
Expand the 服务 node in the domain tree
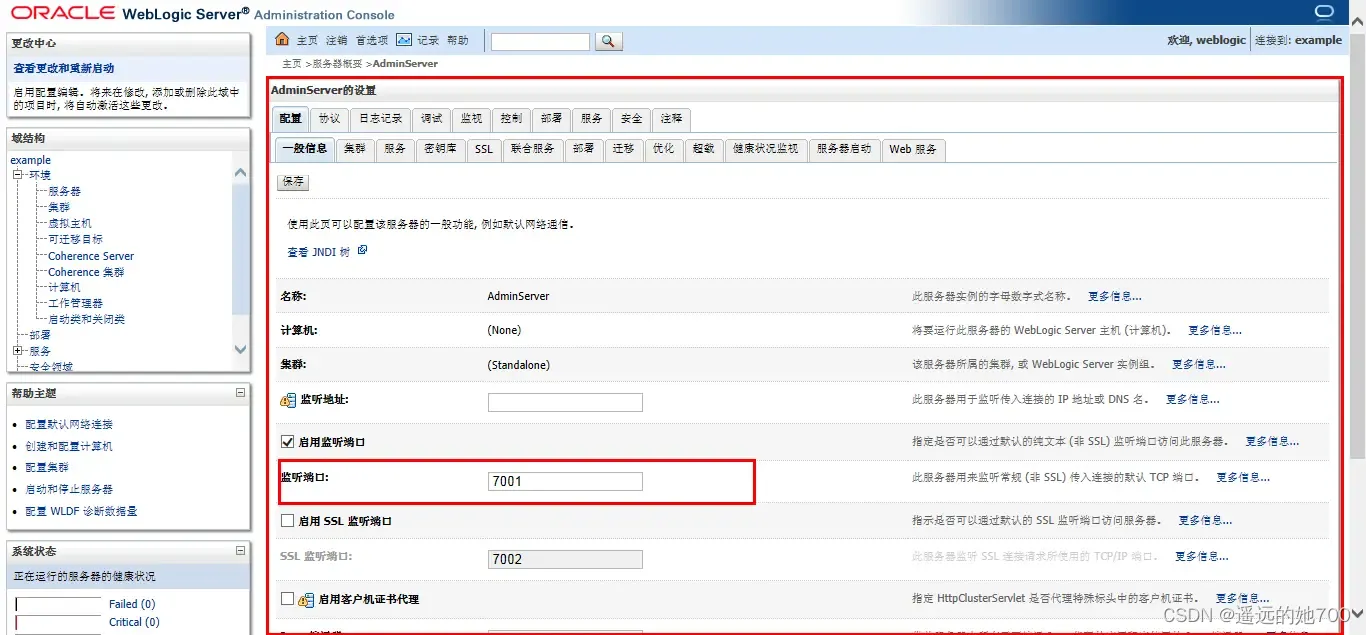tap(17, 351)
